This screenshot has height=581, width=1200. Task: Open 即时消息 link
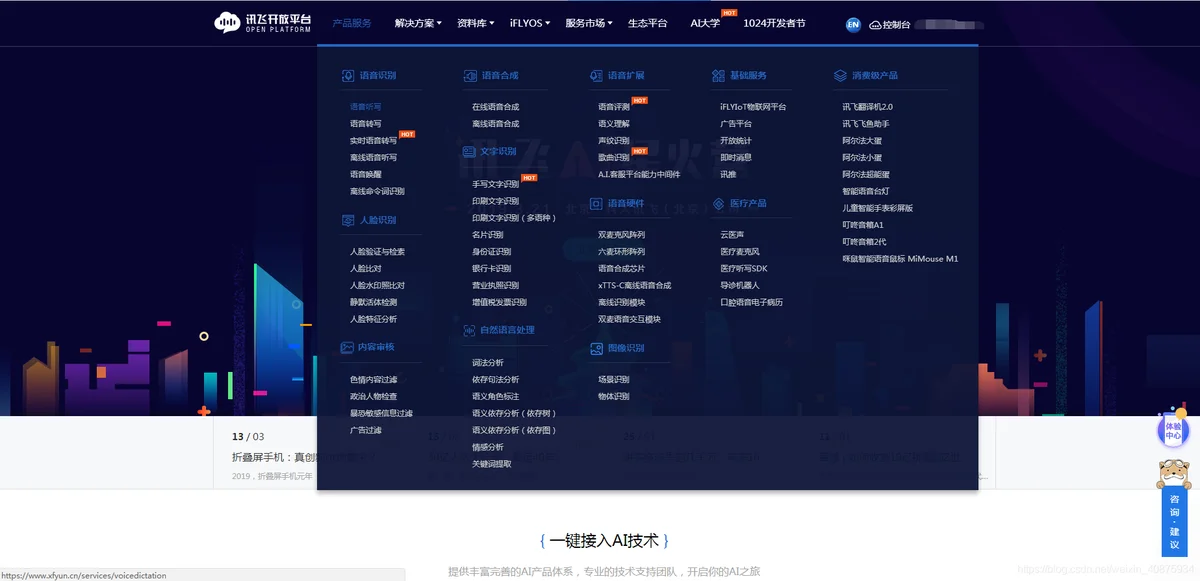click(x=736, y=158)
